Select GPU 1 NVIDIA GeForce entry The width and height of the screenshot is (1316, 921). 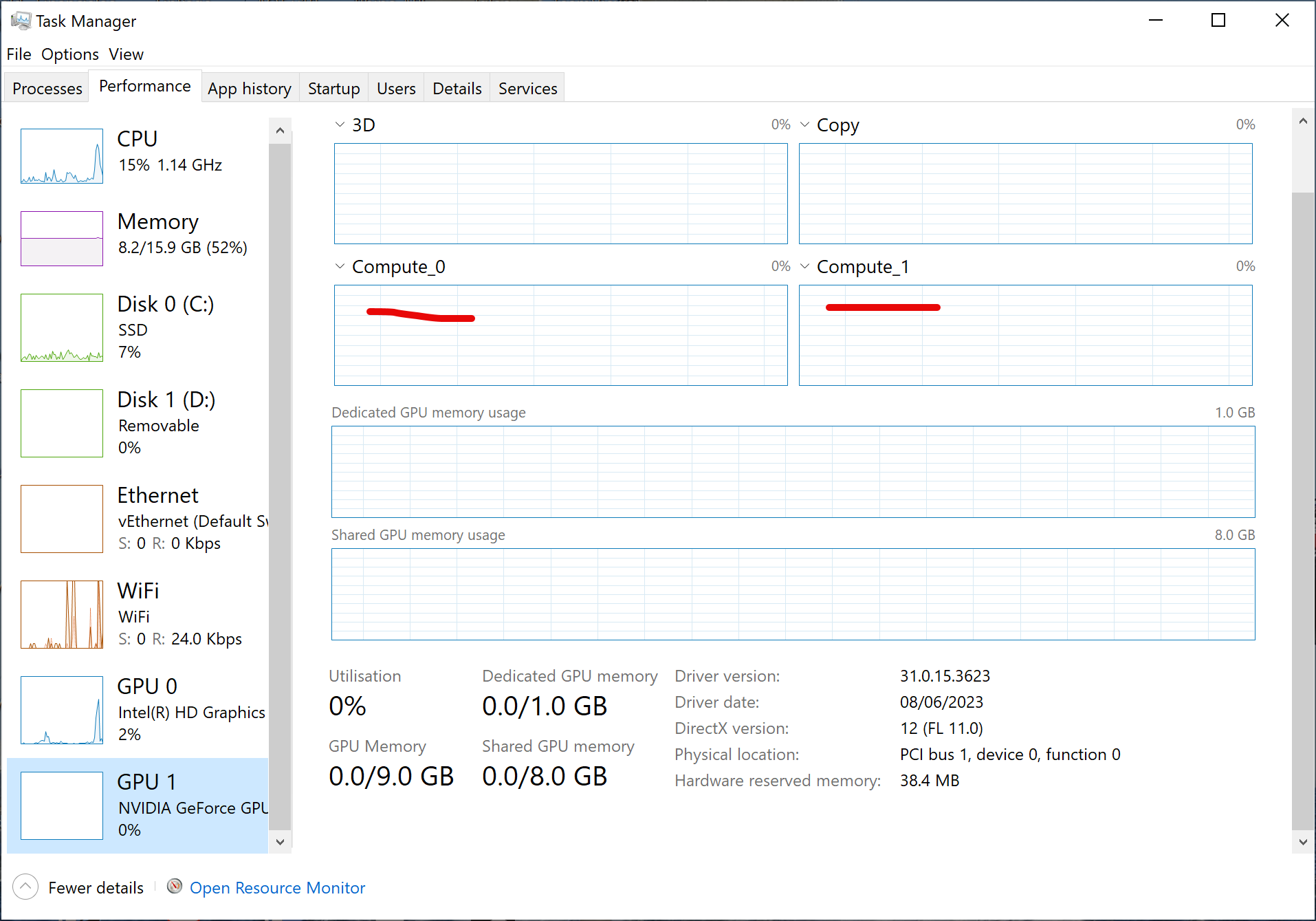click(138, 805)
